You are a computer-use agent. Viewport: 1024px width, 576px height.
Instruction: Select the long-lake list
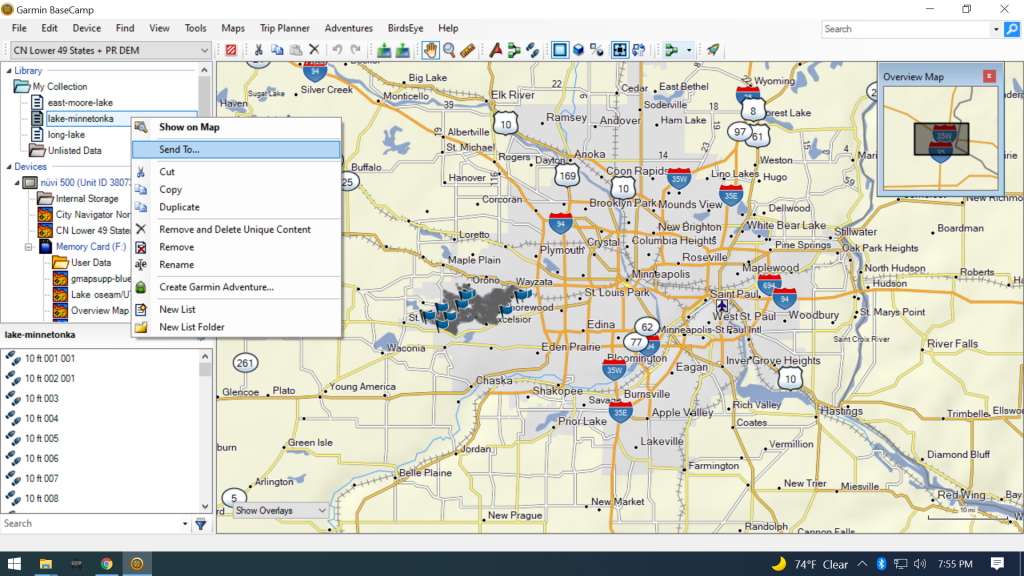[66, 135]
